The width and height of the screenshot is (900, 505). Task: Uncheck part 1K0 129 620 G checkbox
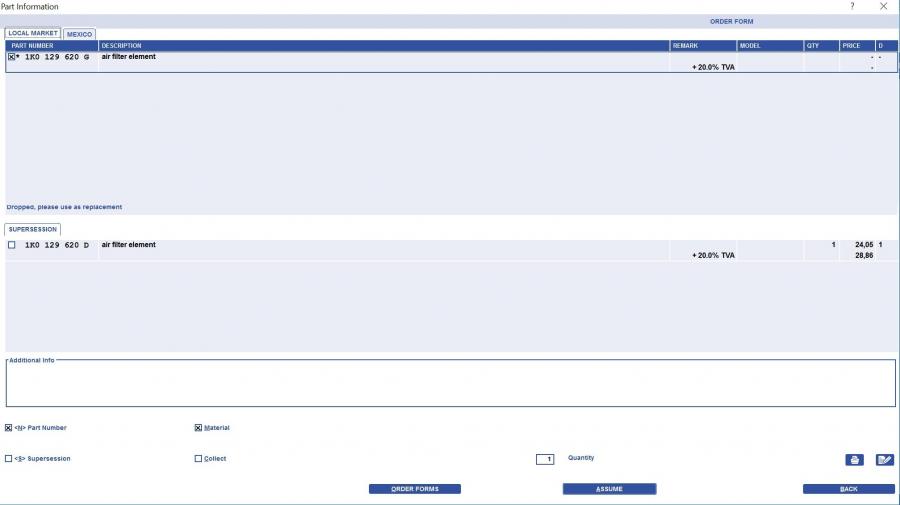click(11, 57)
